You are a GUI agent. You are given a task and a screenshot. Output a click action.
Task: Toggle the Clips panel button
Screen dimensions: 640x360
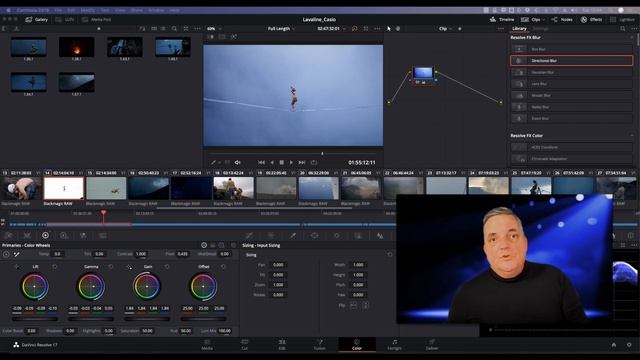point(531,20)
